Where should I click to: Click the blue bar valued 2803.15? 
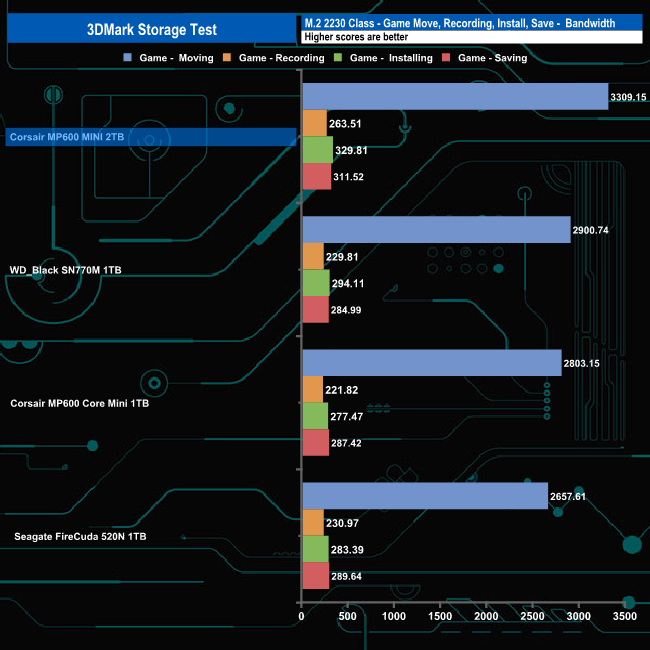[x=432, y=363]
